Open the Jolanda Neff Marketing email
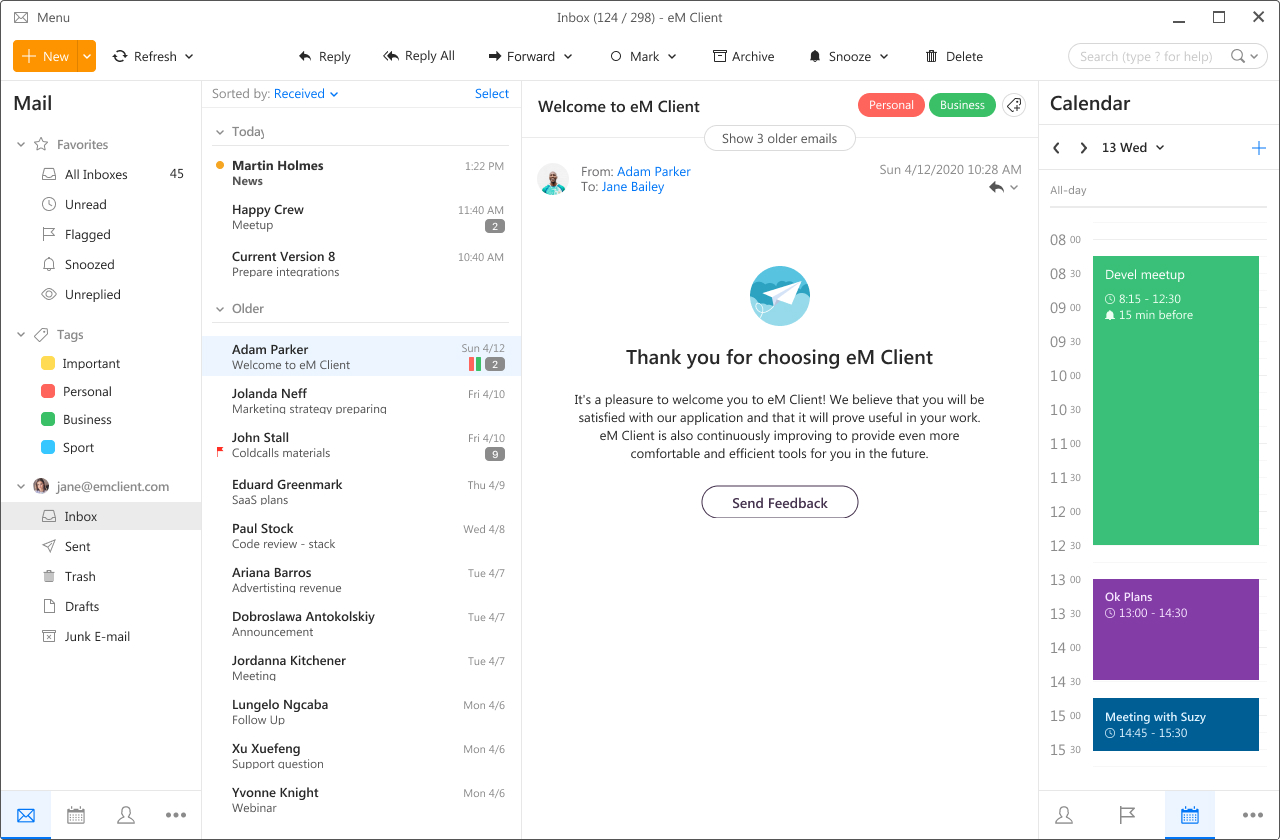The height and width of the screenshot is (840, 1280). (361, 401)
